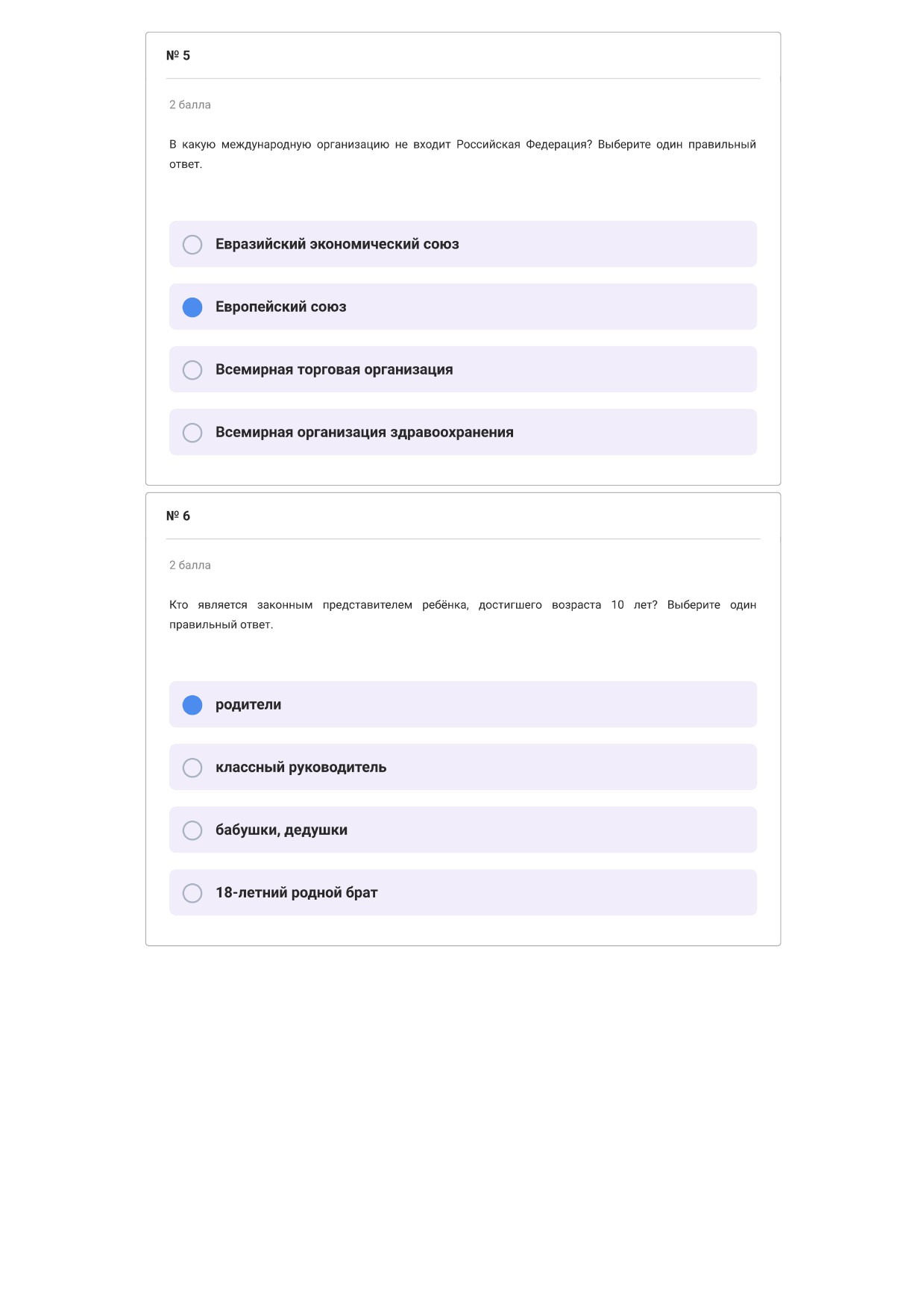The image size is (924, 1307).
Task: Click the № 6 question header
Action: tap(178, 515)
